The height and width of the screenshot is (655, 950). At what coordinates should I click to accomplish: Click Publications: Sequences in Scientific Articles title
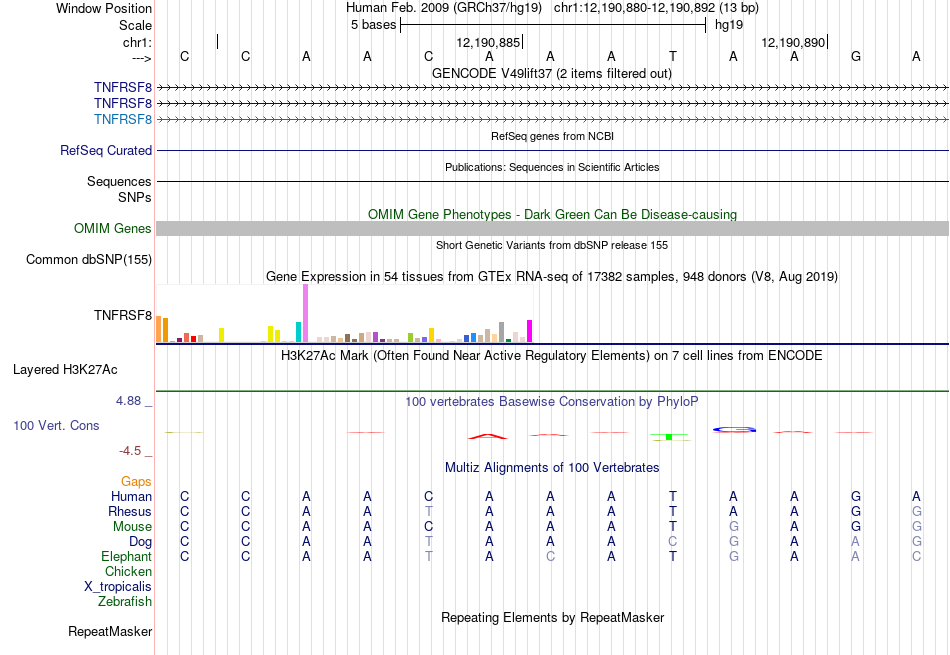coord(552,167)
